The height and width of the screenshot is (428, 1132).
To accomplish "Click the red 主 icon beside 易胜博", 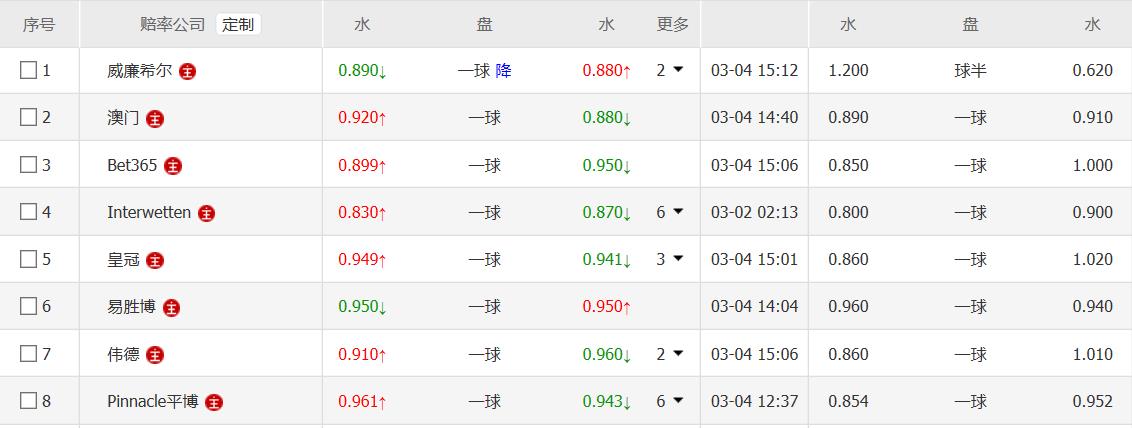I will (x=172, y=308).
